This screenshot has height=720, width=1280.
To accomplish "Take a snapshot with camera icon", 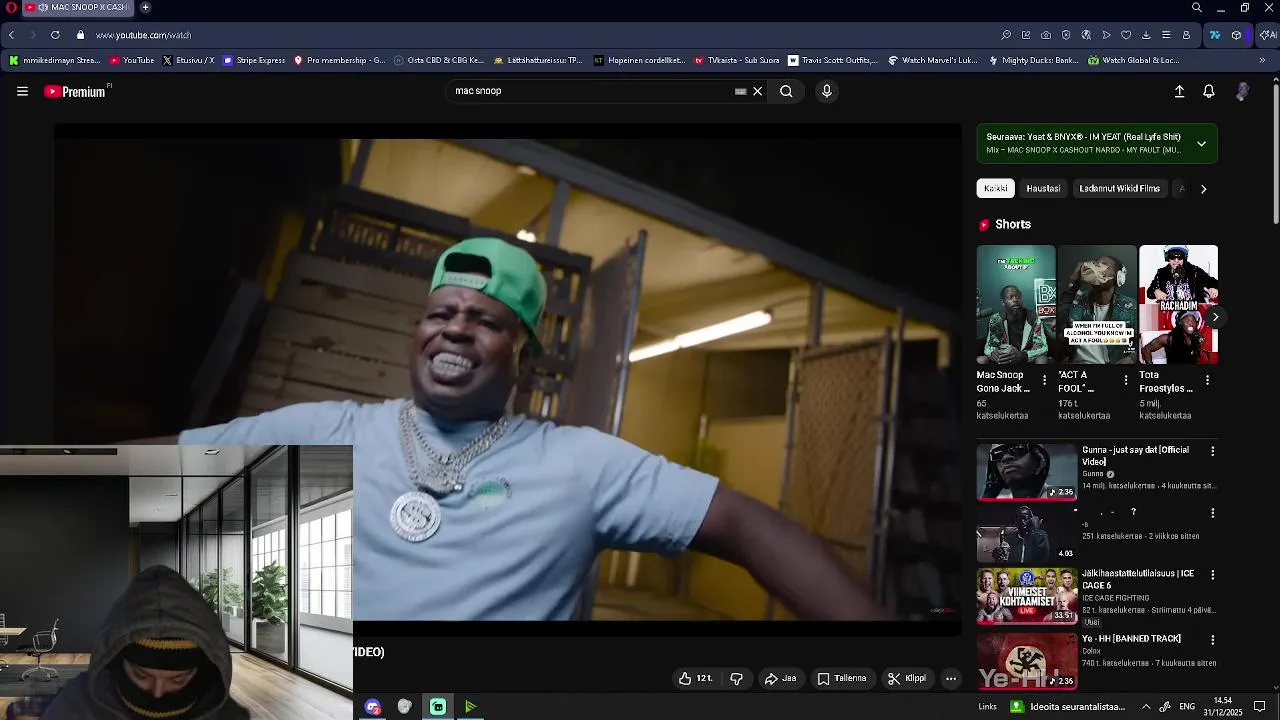I will (1046, 35).
